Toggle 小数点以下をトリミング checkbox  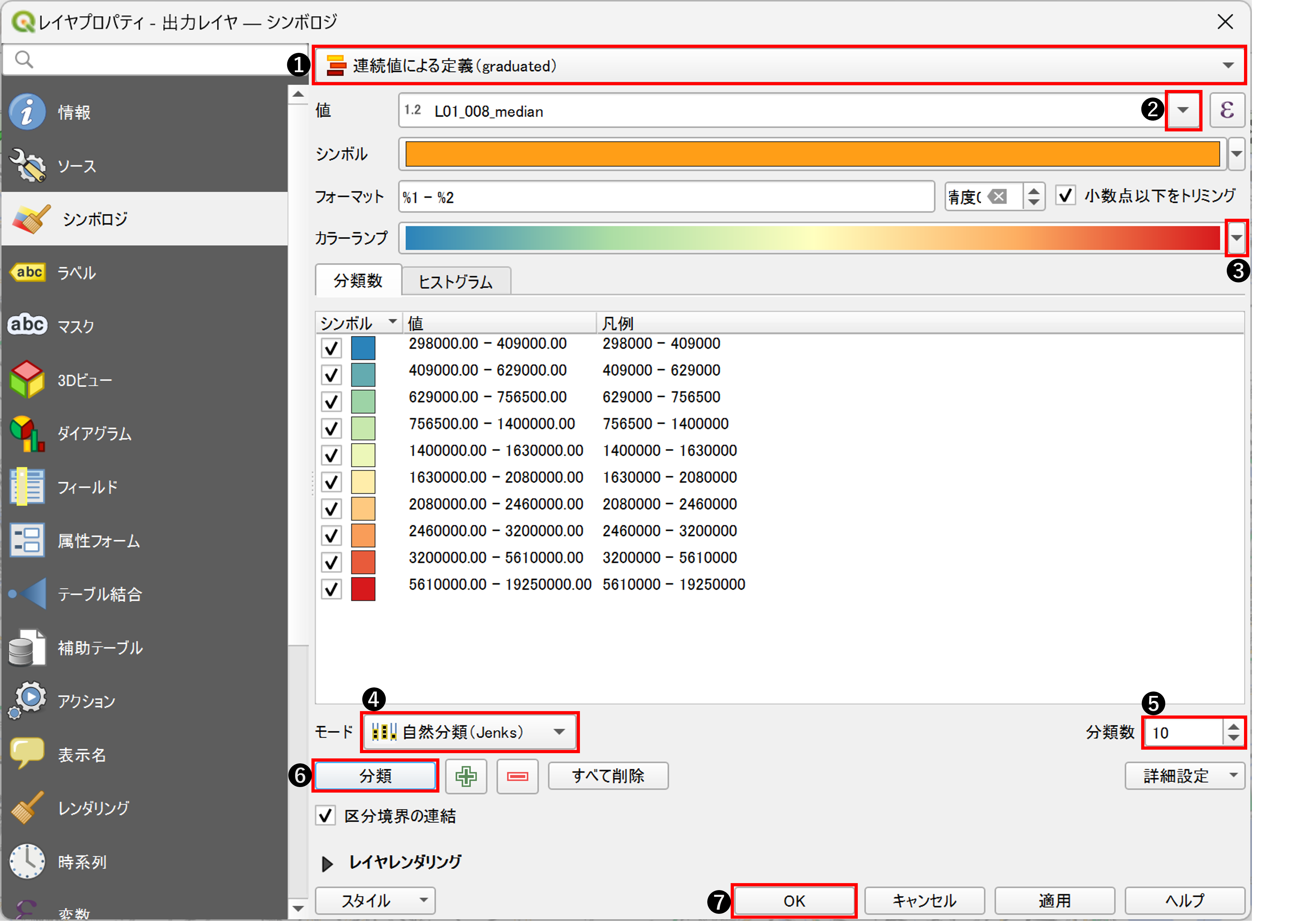[1065, 196]
